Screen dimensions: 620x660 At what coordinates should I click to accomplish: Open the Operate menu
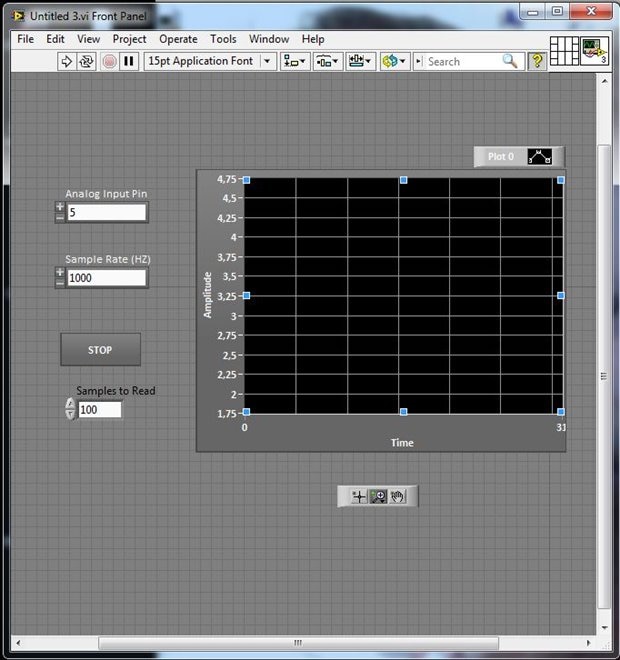[178, 39]
